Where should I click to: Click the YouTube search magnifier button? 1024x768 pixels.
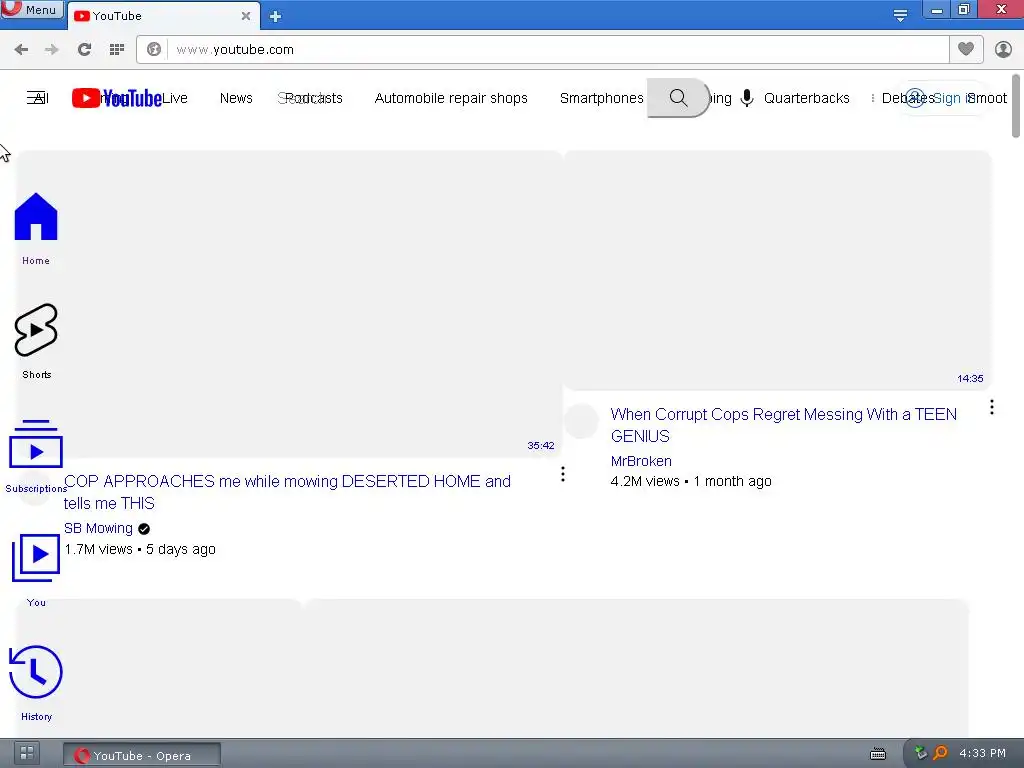679,98
